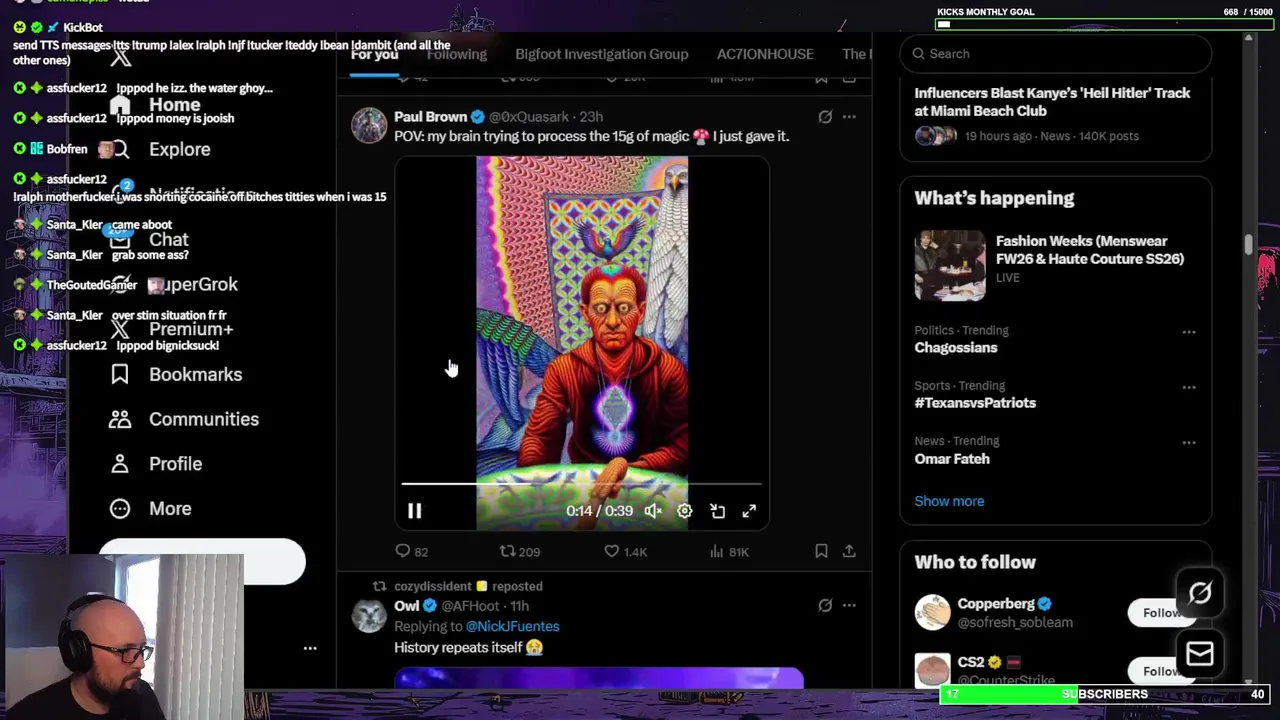Open the cozydissident reposted label
Screen dimensions: 1280x720
(x=468, y=586)
